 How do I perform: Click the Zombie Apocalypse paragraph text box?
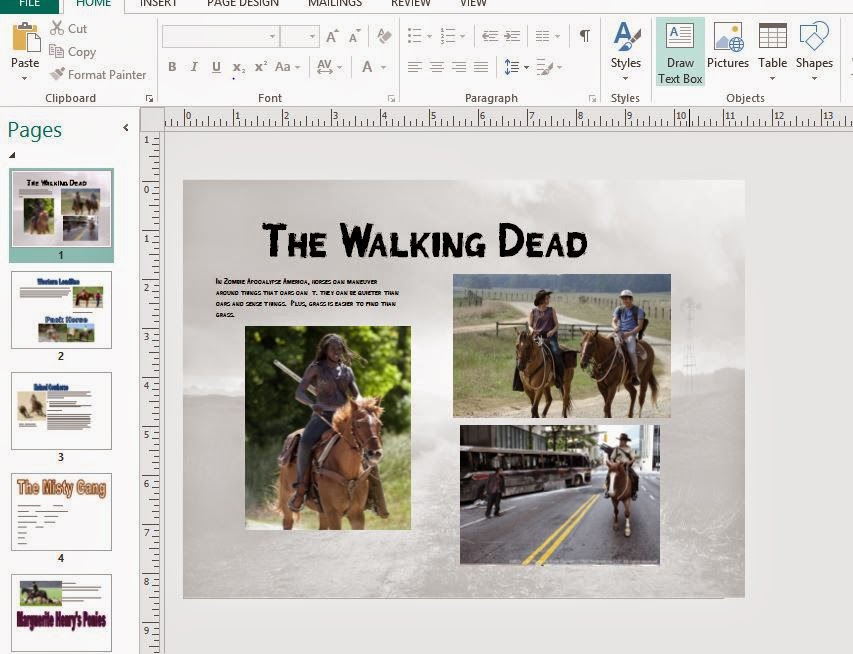click(307, 298)
